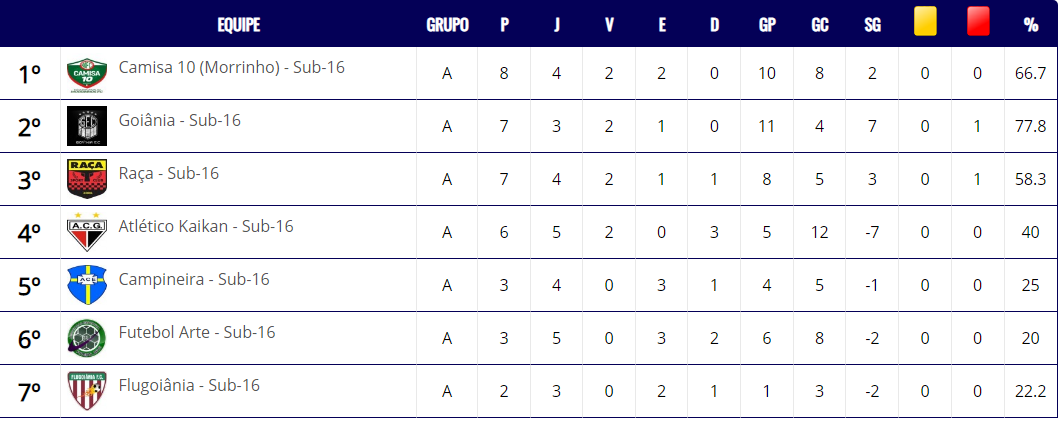
Task: Click the Goiânia black team logo
Action: pos(87,127)
